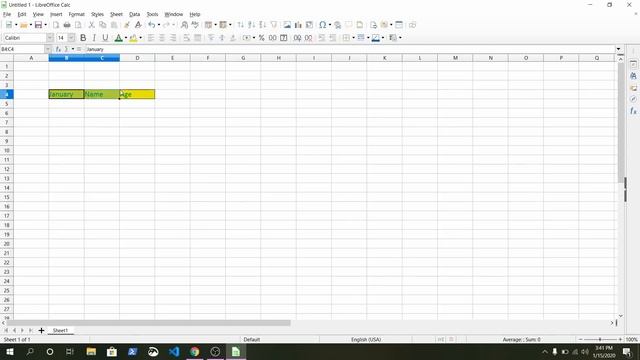
Task: Open the Save dropdown arrow
Action: pyautogui.click(x=45, y=25)
